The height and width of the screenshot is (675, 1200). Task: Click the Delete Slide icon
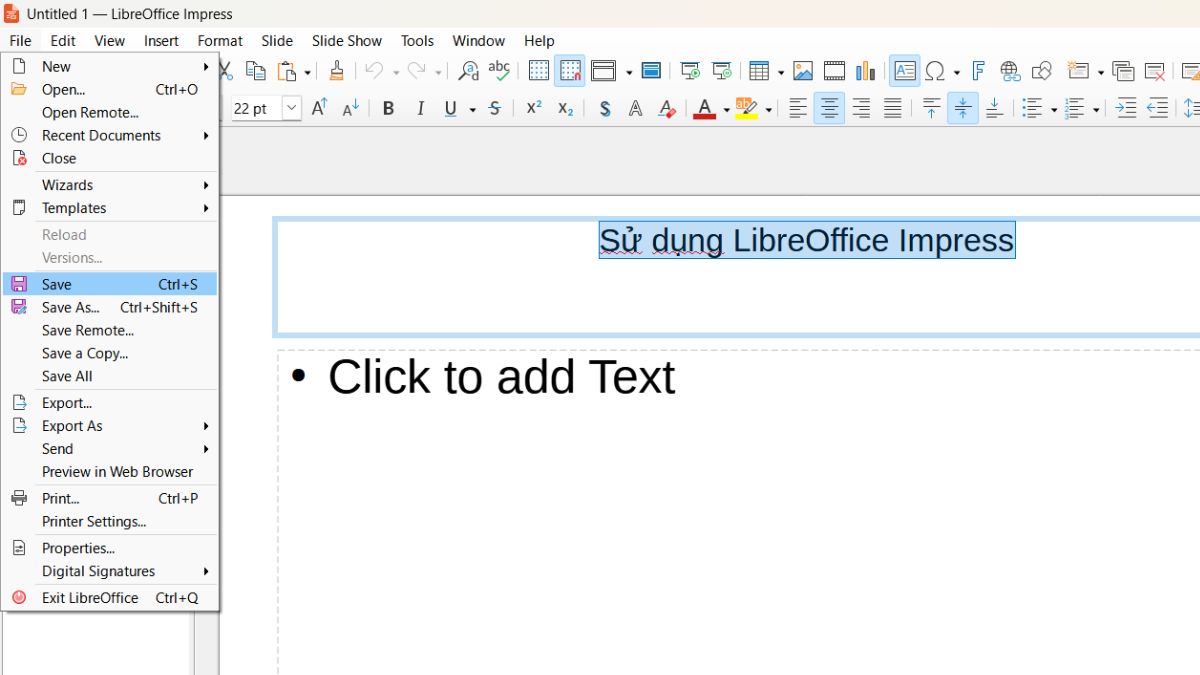(x=1155, y=71)
